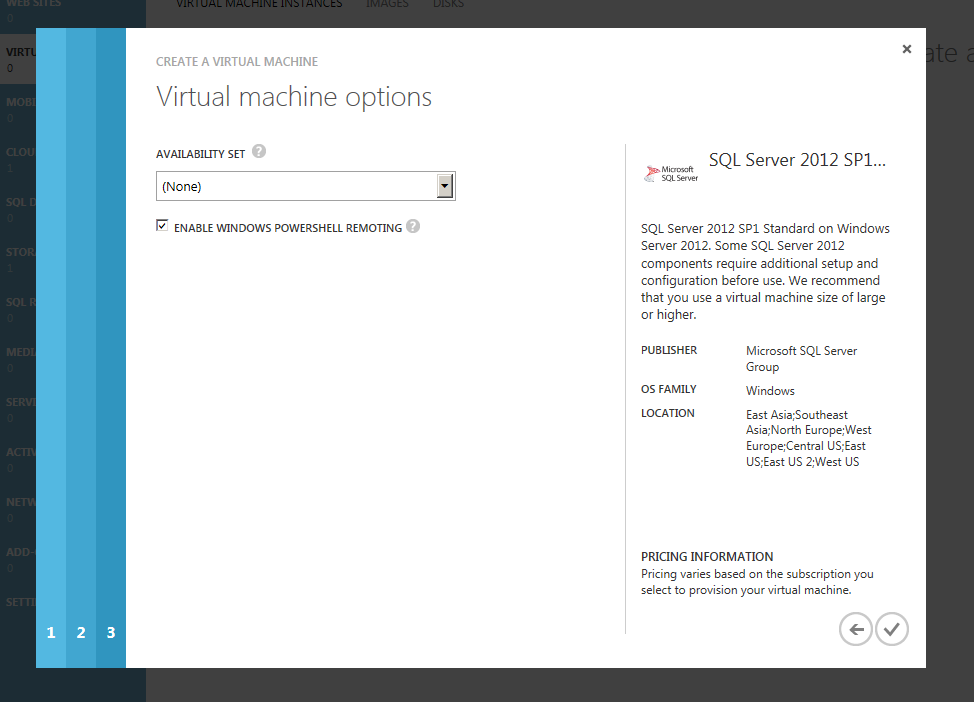Jump to wizard step 1
Screen dimensions: 974x702
51,632
